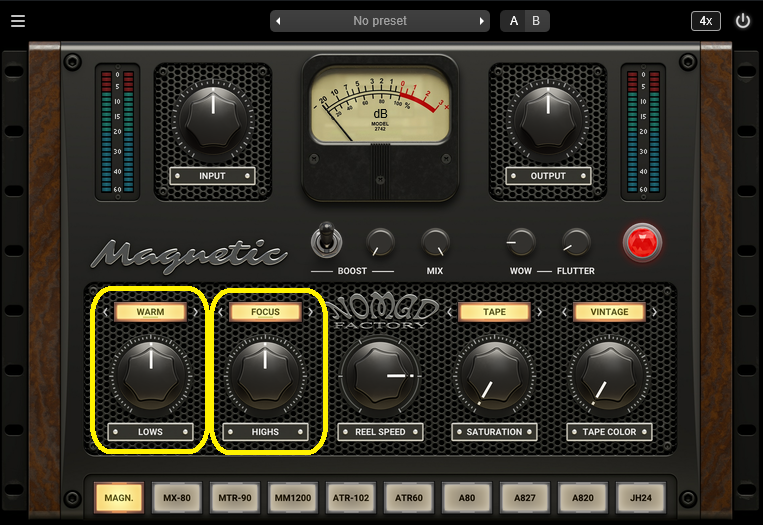Select the JH24 tape machine
The image size is (763, 525).
(640, 498)
